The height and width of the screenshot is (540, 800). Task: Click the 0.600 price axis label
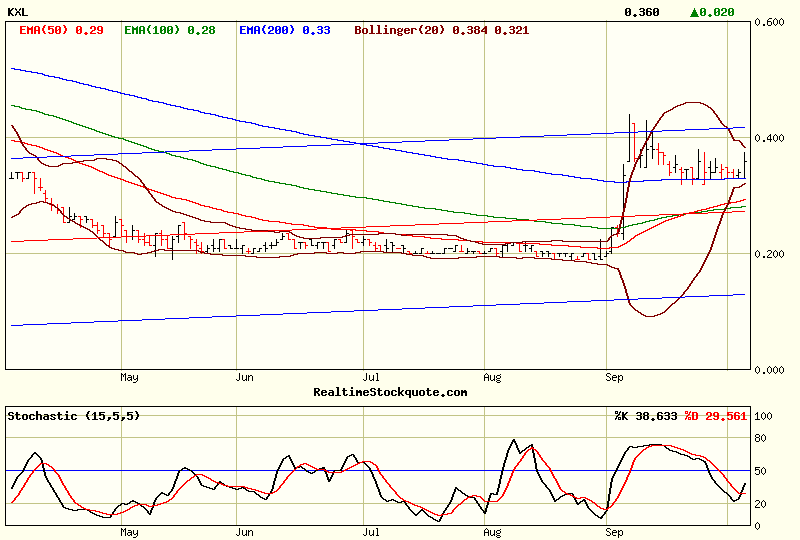[x=769, y=22]
